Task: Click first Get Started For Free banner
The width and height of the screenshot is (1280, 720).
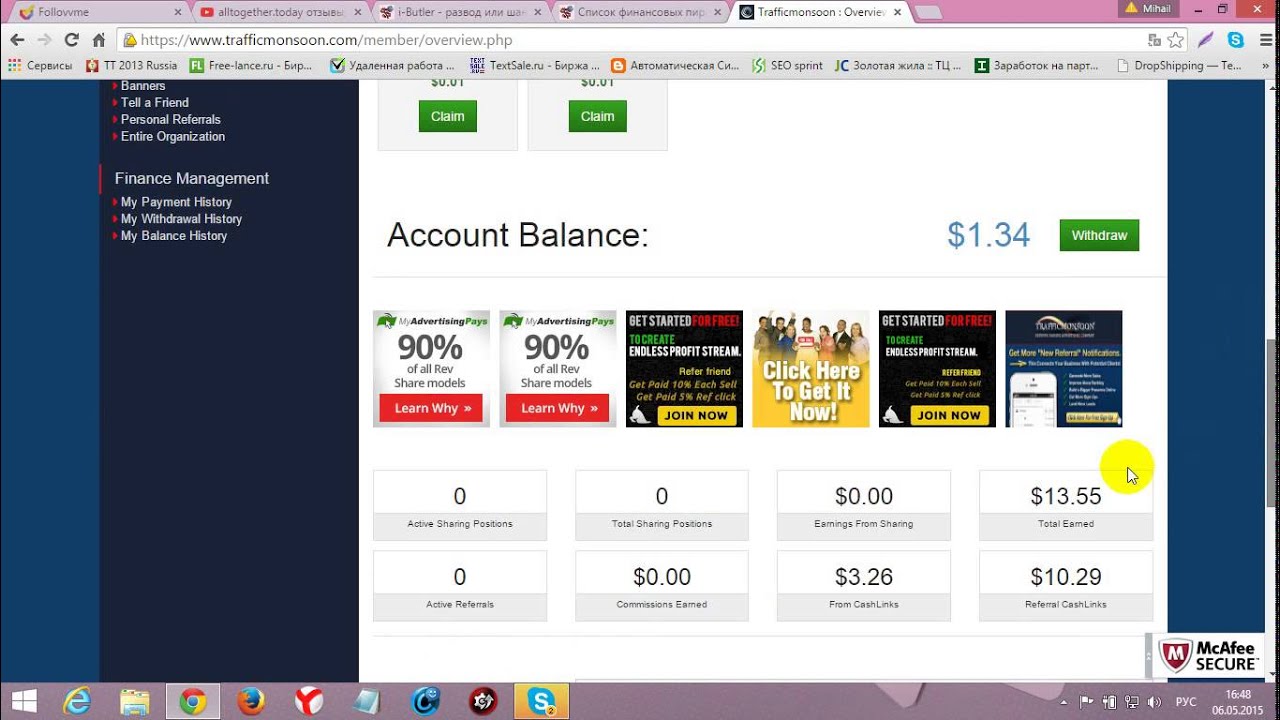Action: click(684, 369)
